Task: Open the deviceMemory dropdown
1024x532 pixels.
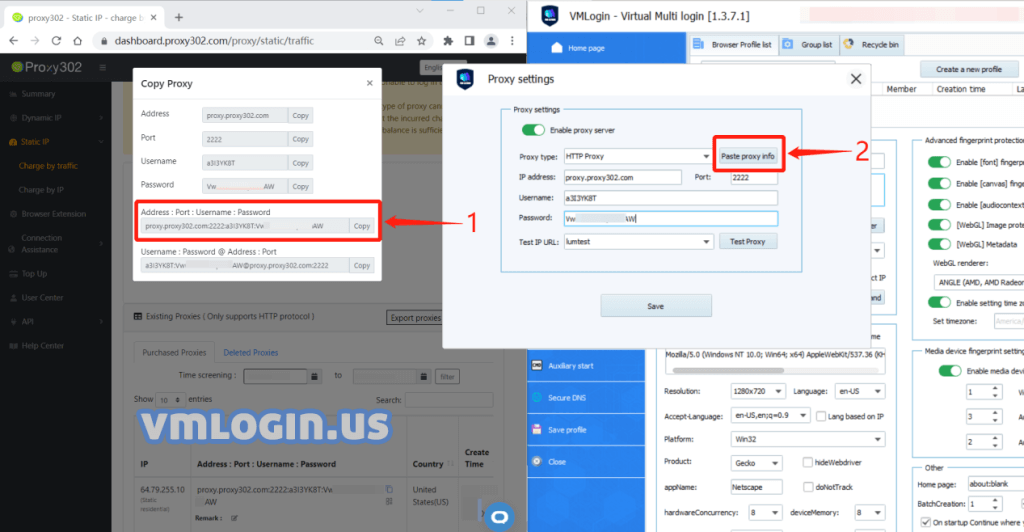Action: pyautogui.click(x=869, y=512)
